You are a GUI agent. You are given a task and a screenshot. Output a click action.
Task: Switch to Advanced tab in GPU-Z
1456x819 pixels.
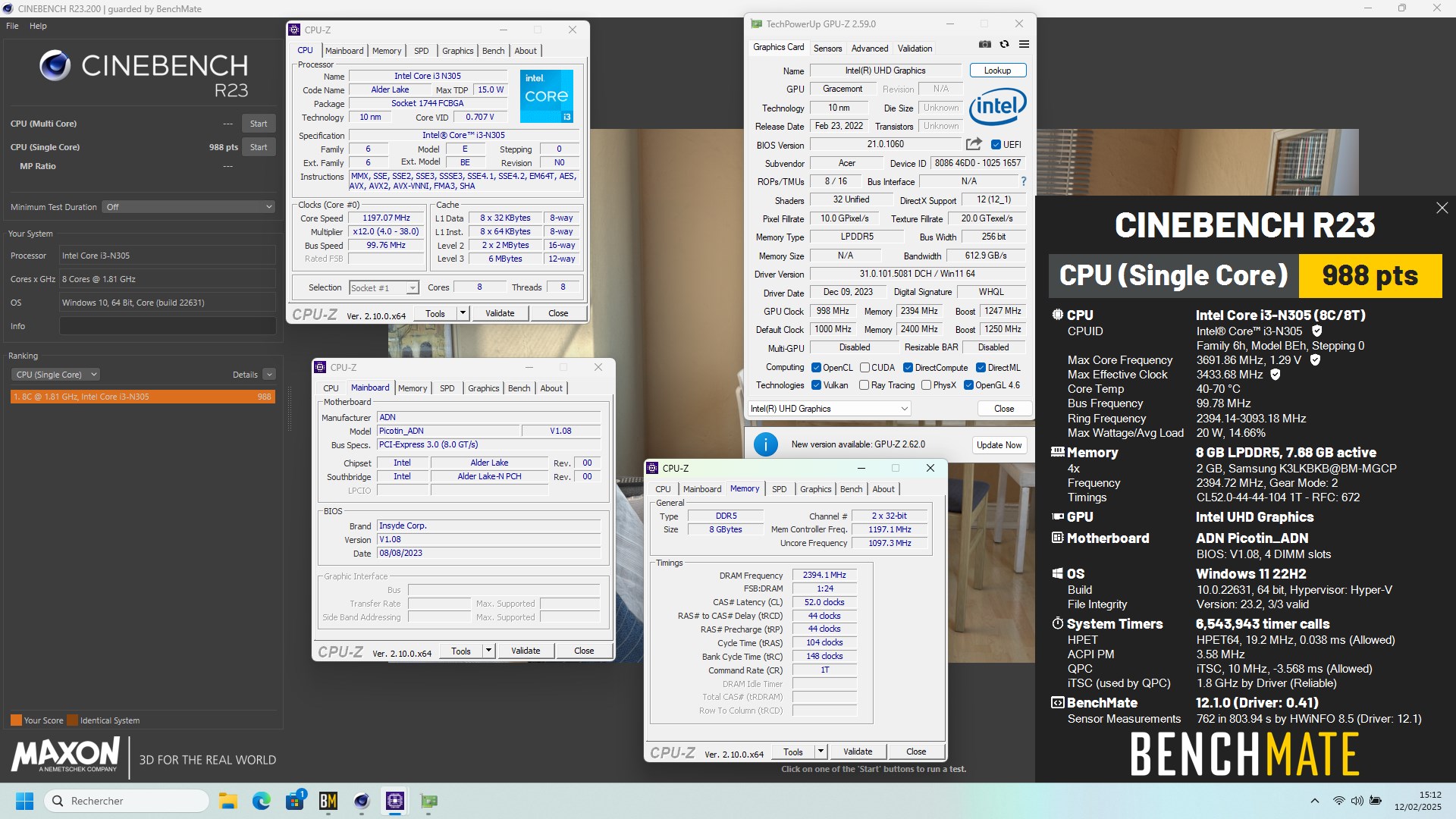[x=869, y=48]
